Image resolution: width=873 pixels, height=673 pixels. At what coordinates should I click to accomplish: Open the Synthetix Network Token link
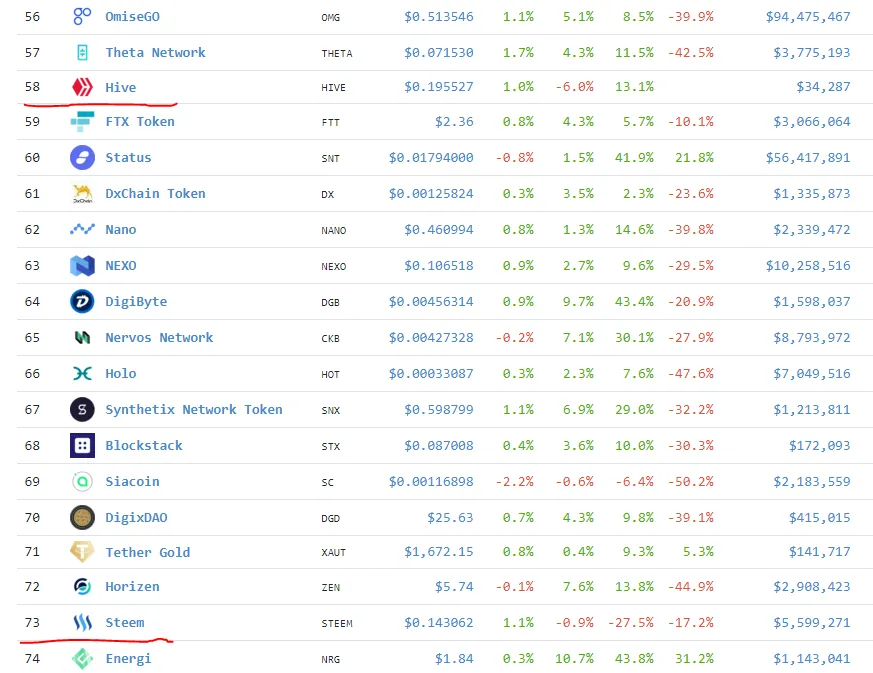pos(194,410)
